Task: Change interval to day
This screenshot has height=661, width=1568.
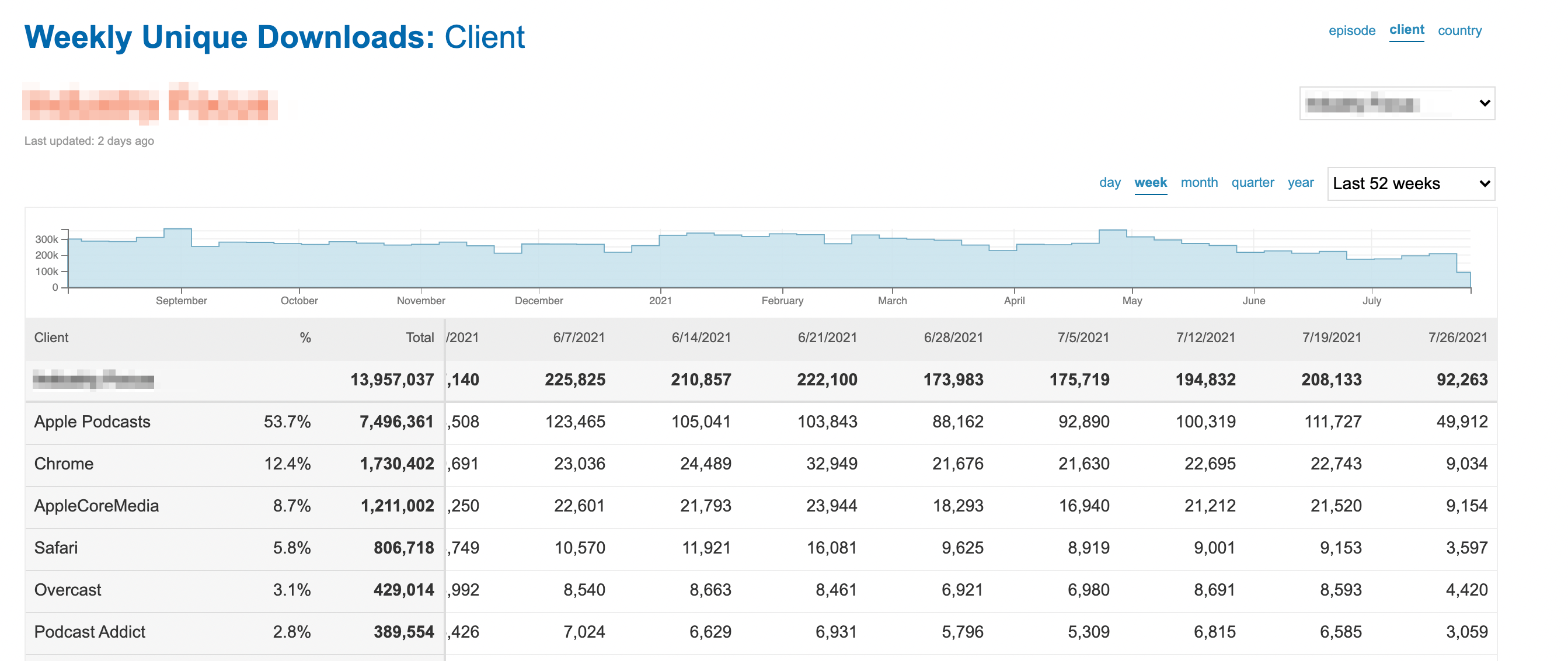Action: [x=1109, y=183]
